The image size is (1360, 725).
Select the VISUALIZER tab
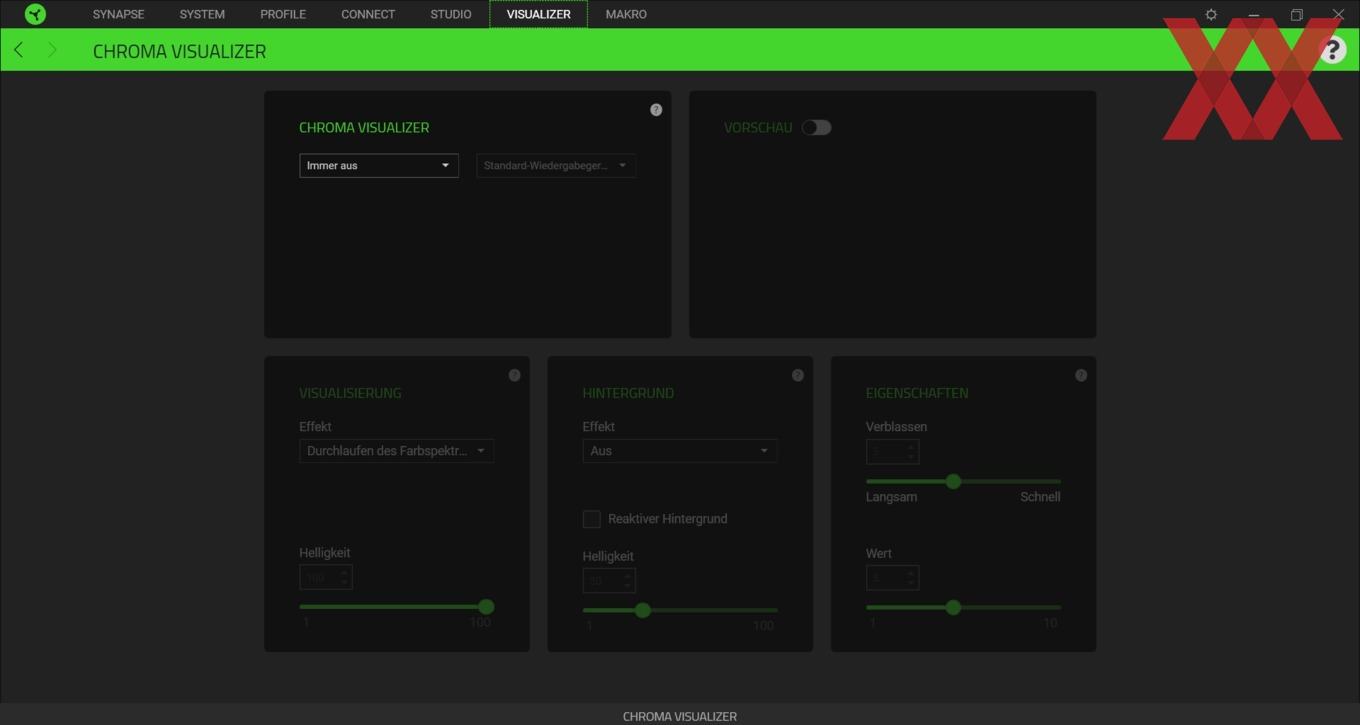click(x=538, y=14)
